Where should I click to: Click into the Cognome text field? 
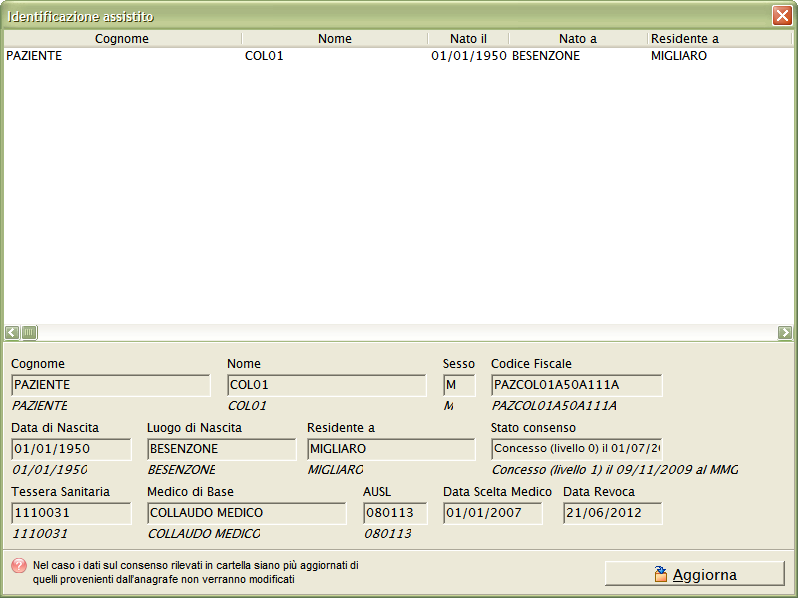coord(110,385)
